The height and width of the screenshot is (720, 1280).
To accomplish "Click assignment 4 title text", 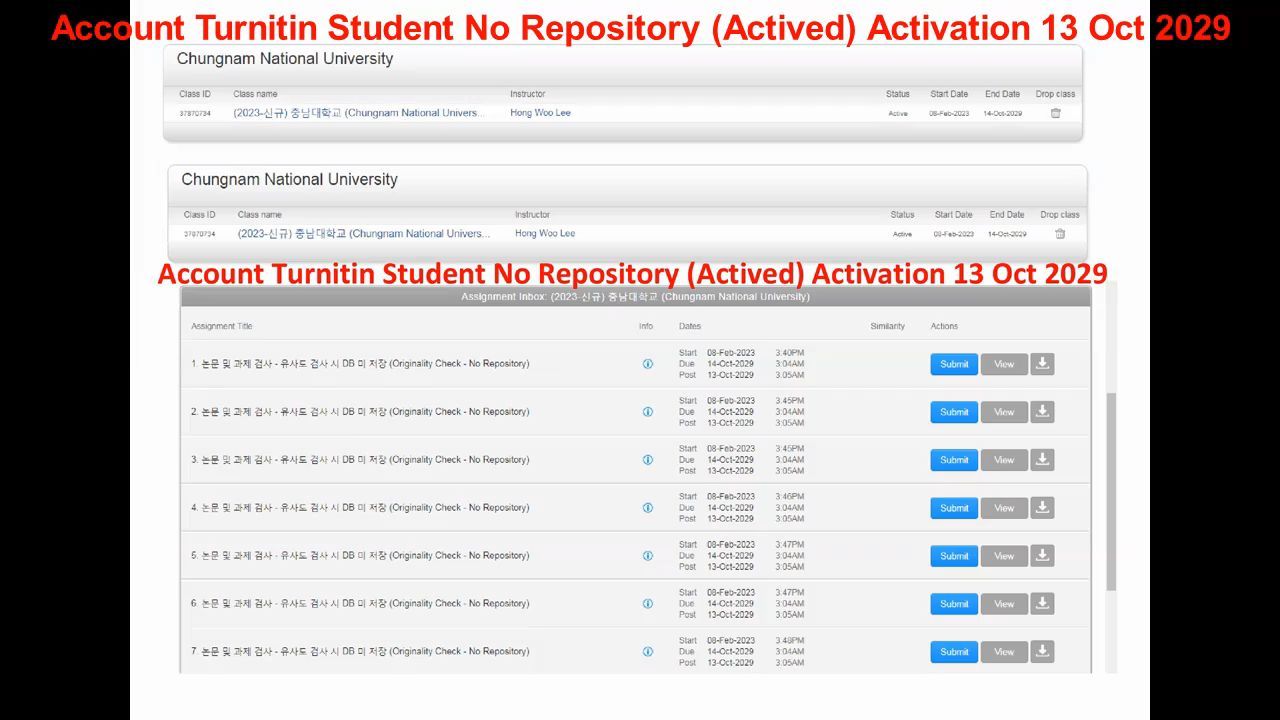I will [360, 508].
